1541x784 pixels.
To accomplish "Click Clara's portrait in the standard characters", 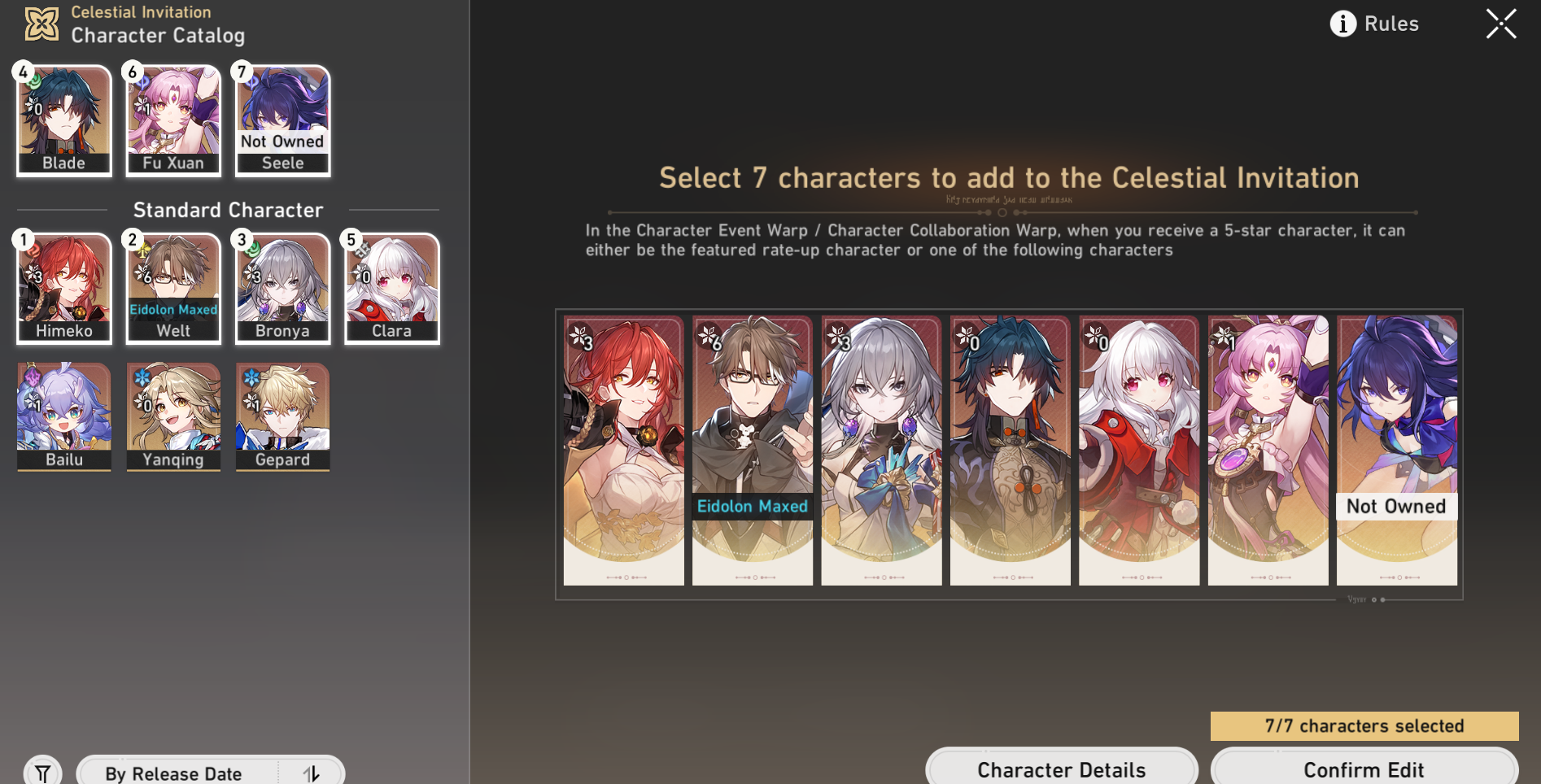I will click(392, 289).
